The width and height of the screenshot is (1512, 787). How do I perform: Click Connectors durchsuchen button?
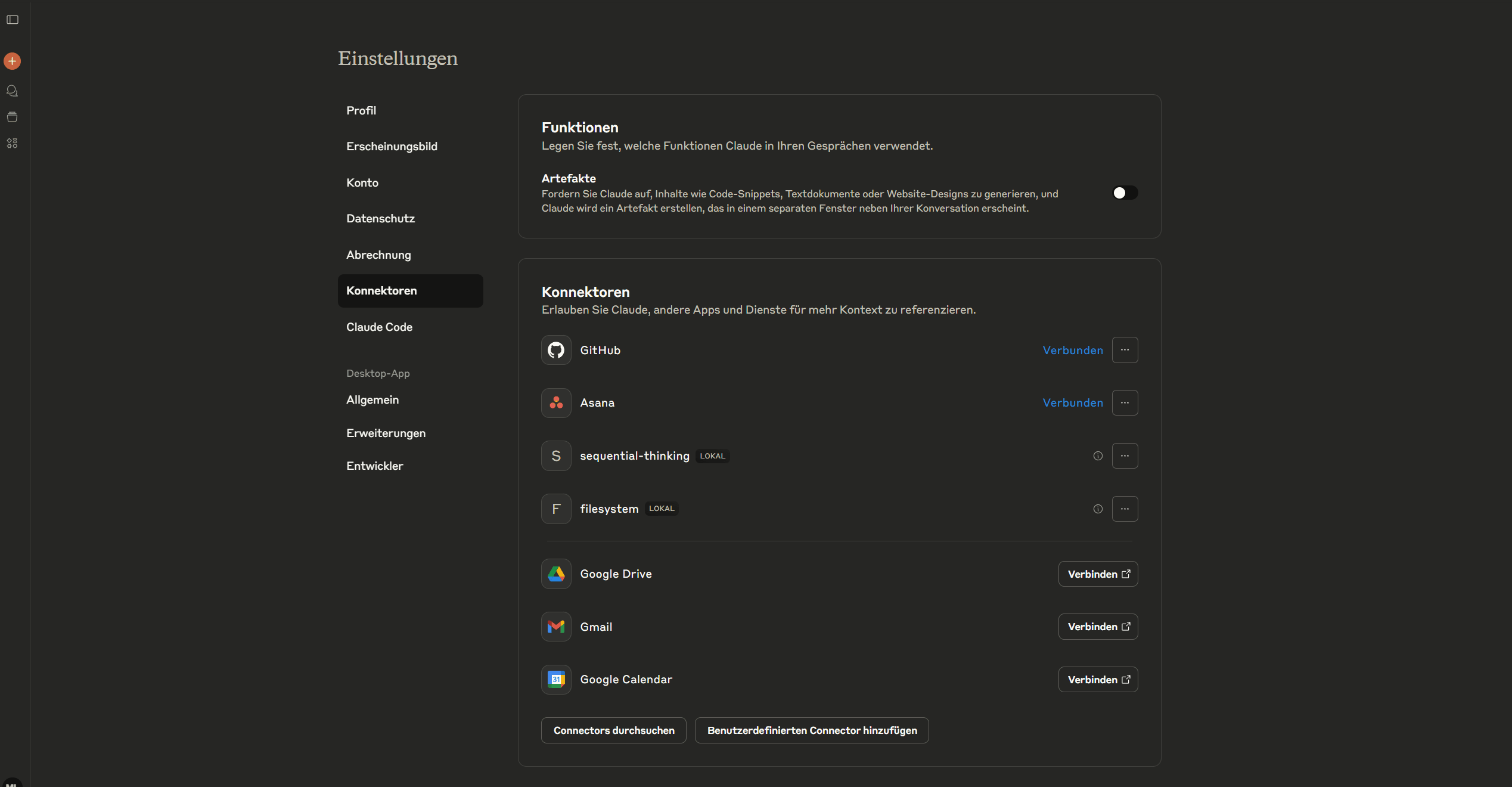click(613, 730)
